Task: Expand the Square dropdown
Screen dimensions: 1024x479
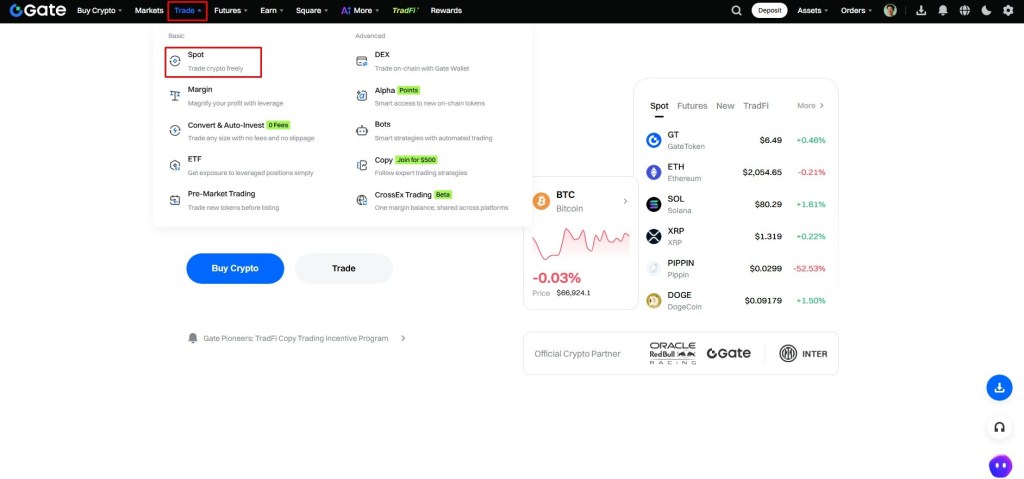Action: pos(312,10)
